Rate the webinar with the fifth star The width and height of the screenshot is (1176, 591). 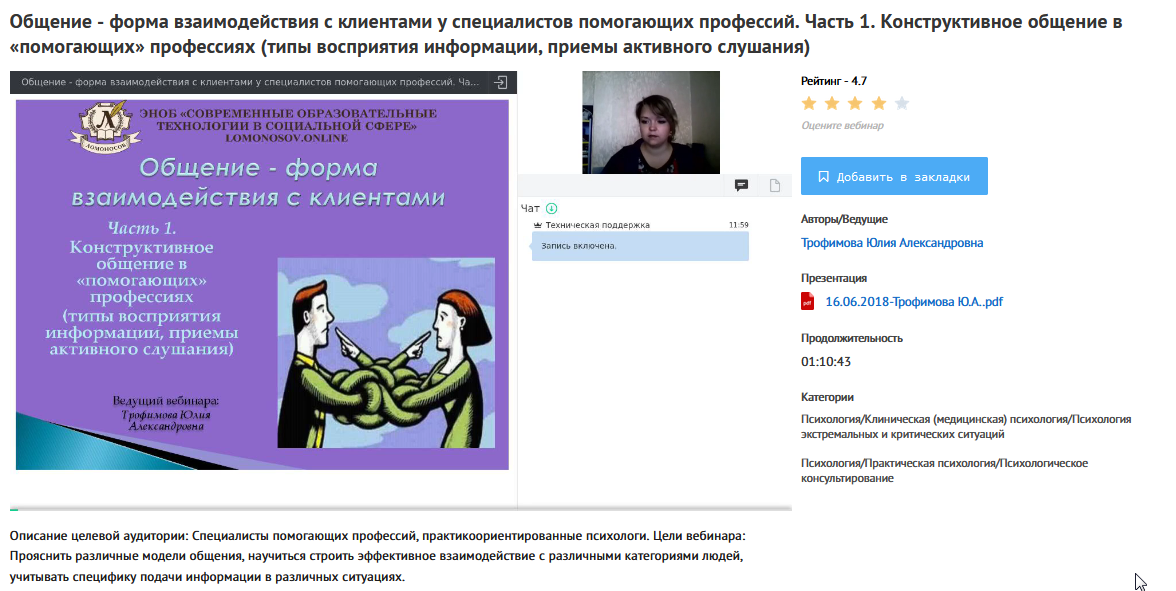(x=902, y=103)
